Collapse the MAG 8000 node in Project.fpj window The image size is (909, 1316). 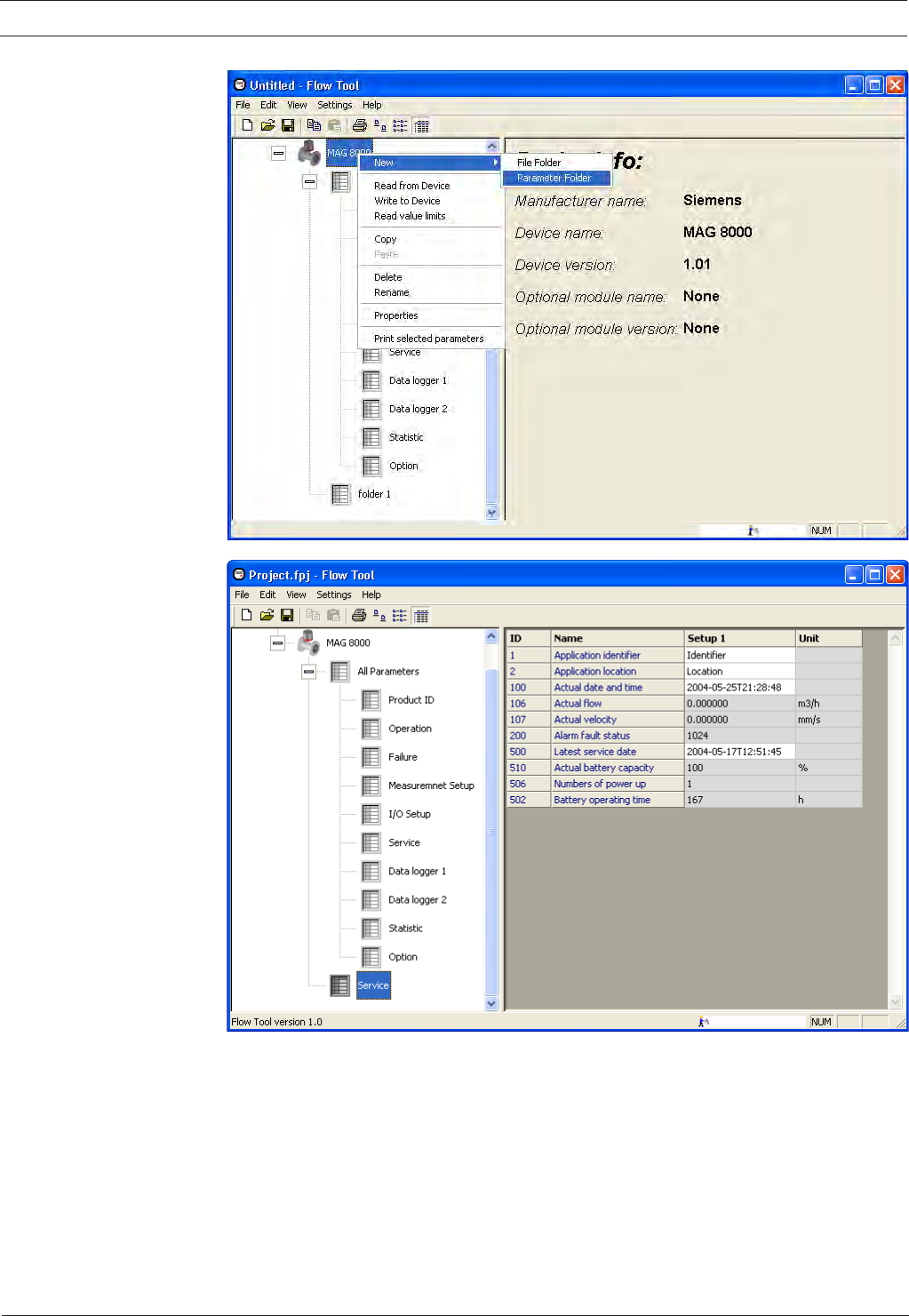(277, 642)
